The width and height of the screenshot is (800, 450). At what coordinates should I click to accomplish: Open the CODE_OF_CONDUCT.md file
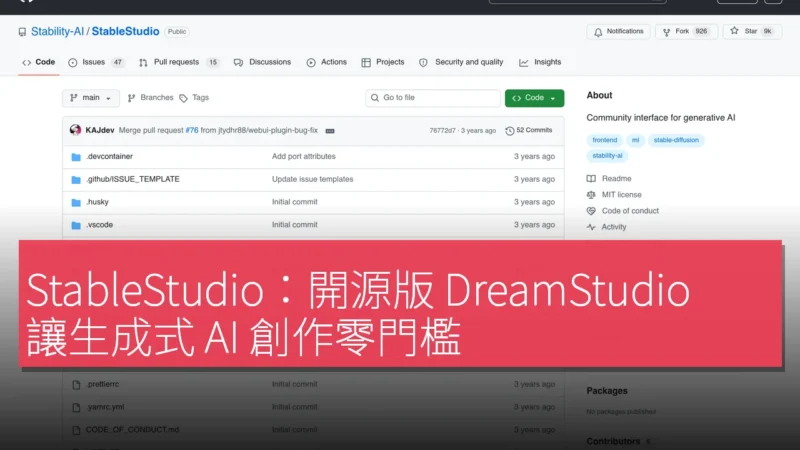(x=132, y=430)
